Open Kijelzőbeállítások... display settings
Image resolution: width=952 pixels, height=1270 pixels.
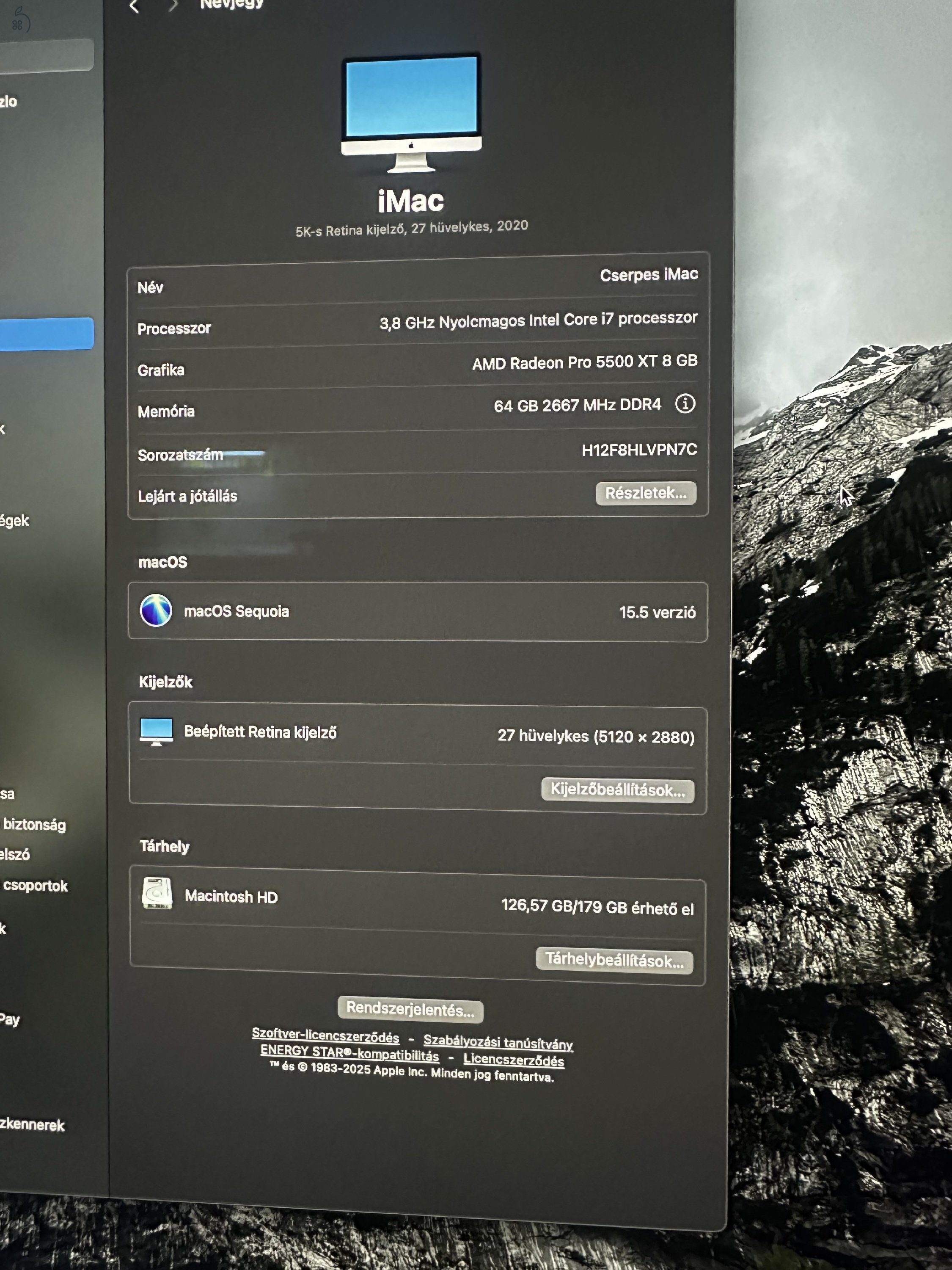pyautogui.click(x=617, y=790)
